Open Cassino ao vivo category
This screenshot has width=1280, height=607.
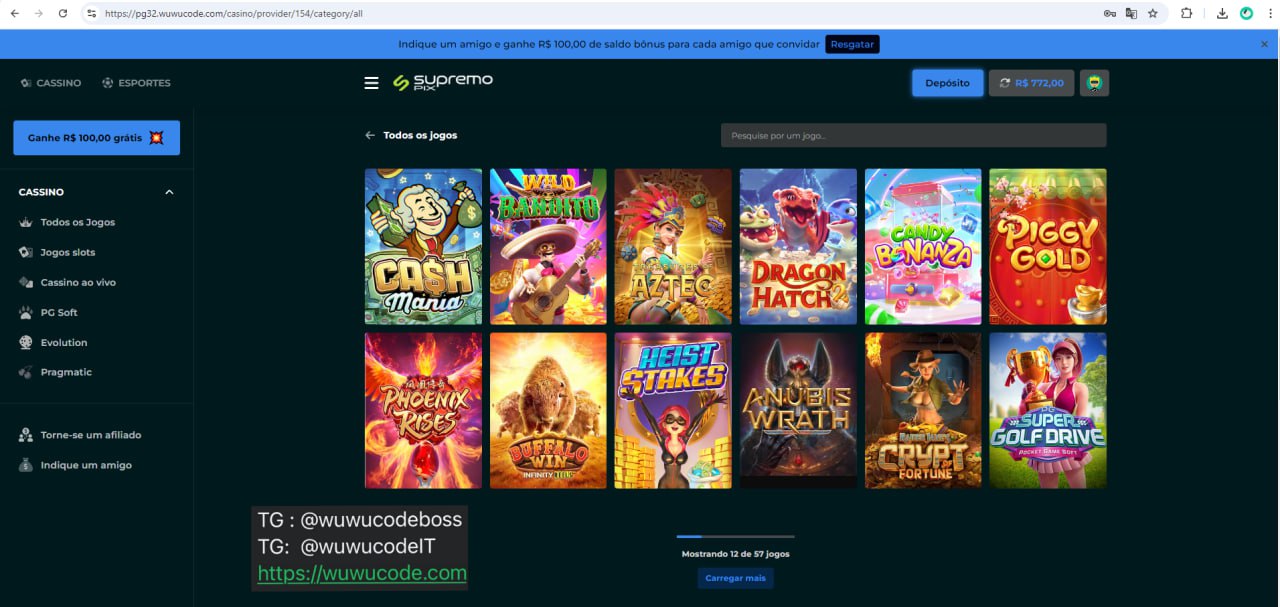(77, 282)
